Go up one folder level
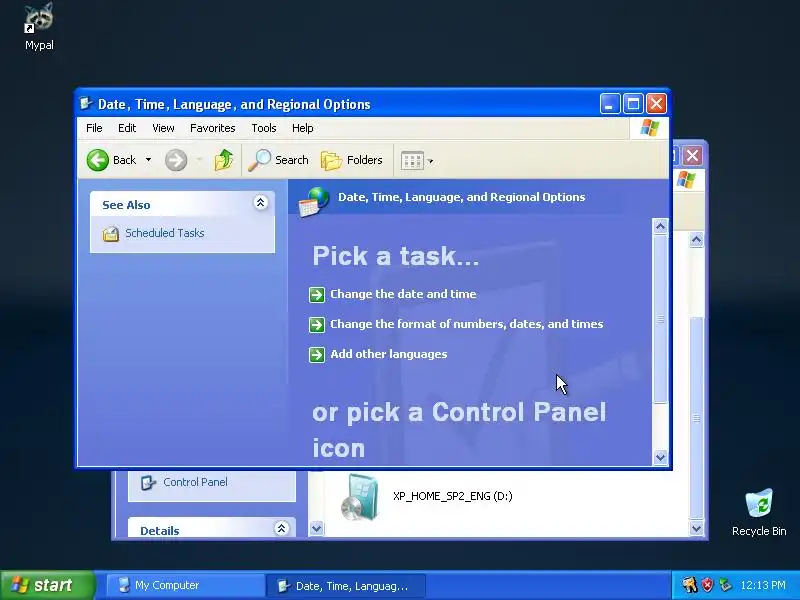Viewport: 800px width, 600px height. (x=223, y=160)
